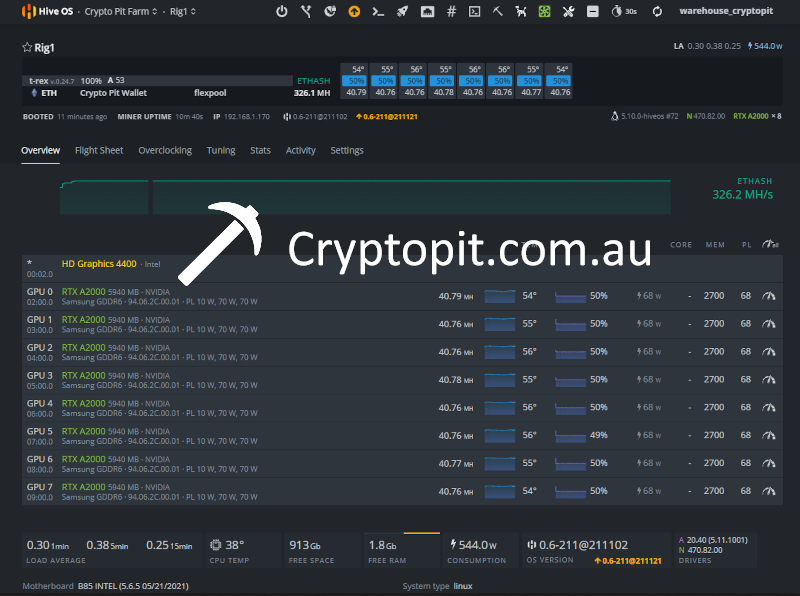Click the hash (#) tags icon
The width and height of the screenshot is (800, 596).
coord(451,11)
